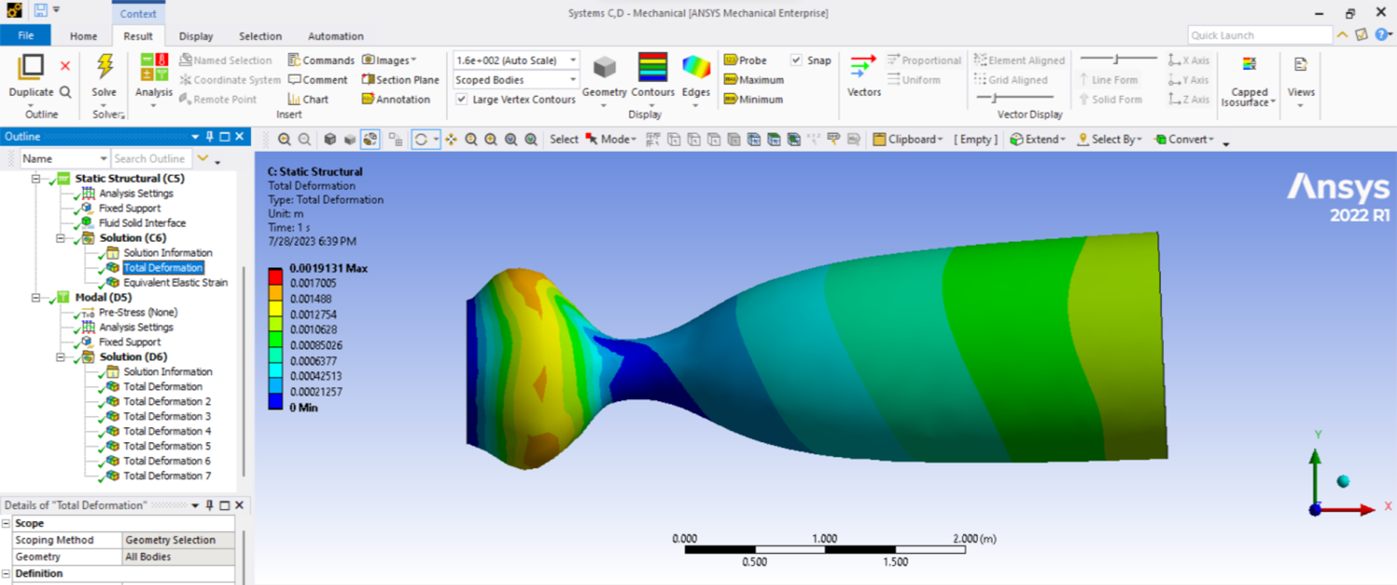Open the Select By dropdown
This screenshot has height=585, width=1397.
(x=1110, y=140)
